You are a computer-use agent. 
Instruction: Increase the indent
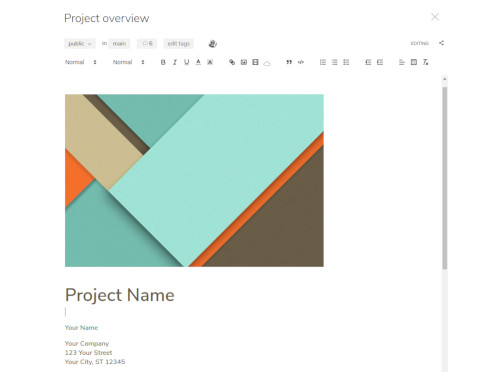(380, 62)
